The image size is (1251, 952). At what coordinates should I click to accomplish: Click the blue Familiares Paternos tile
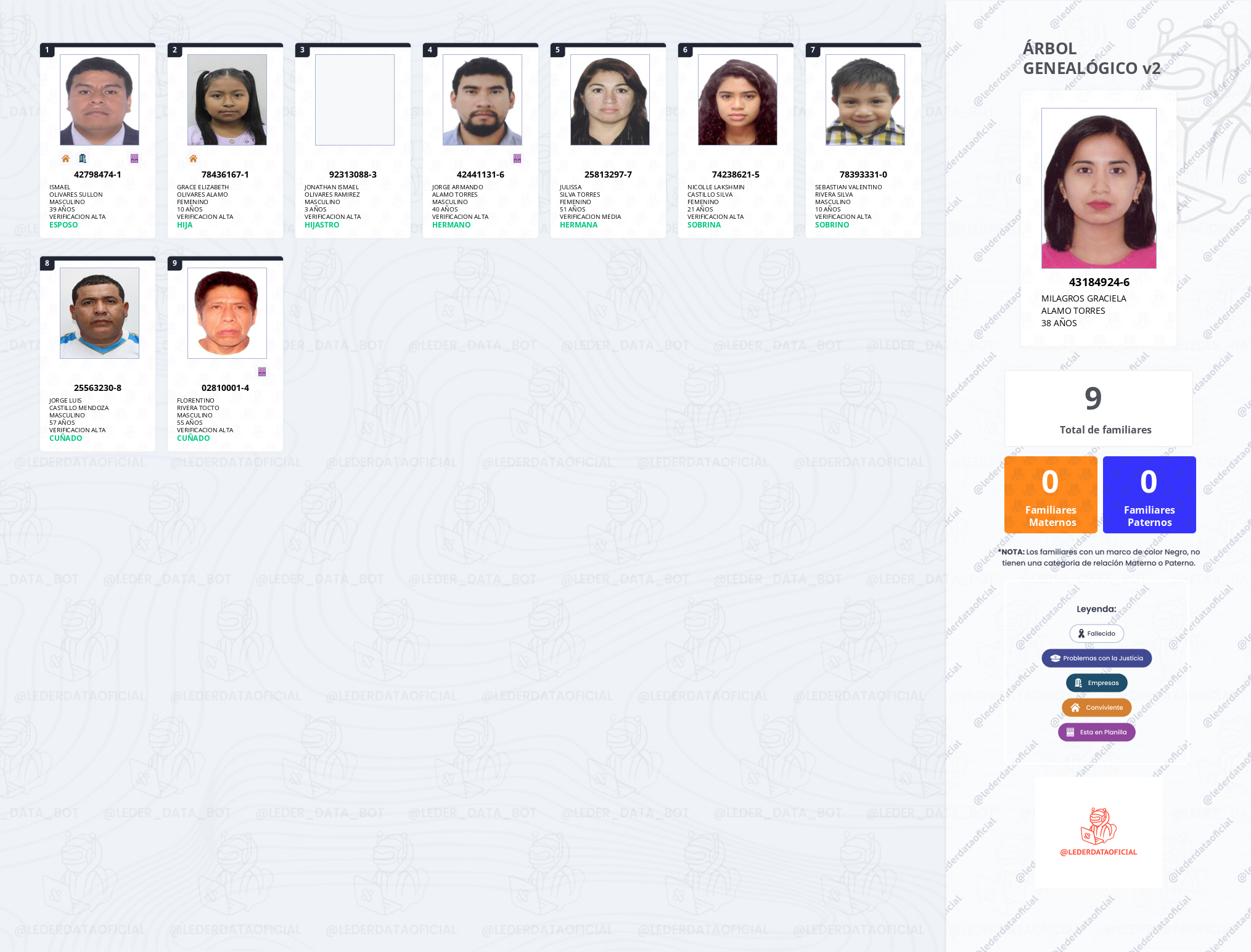[x=1149, y=494]
